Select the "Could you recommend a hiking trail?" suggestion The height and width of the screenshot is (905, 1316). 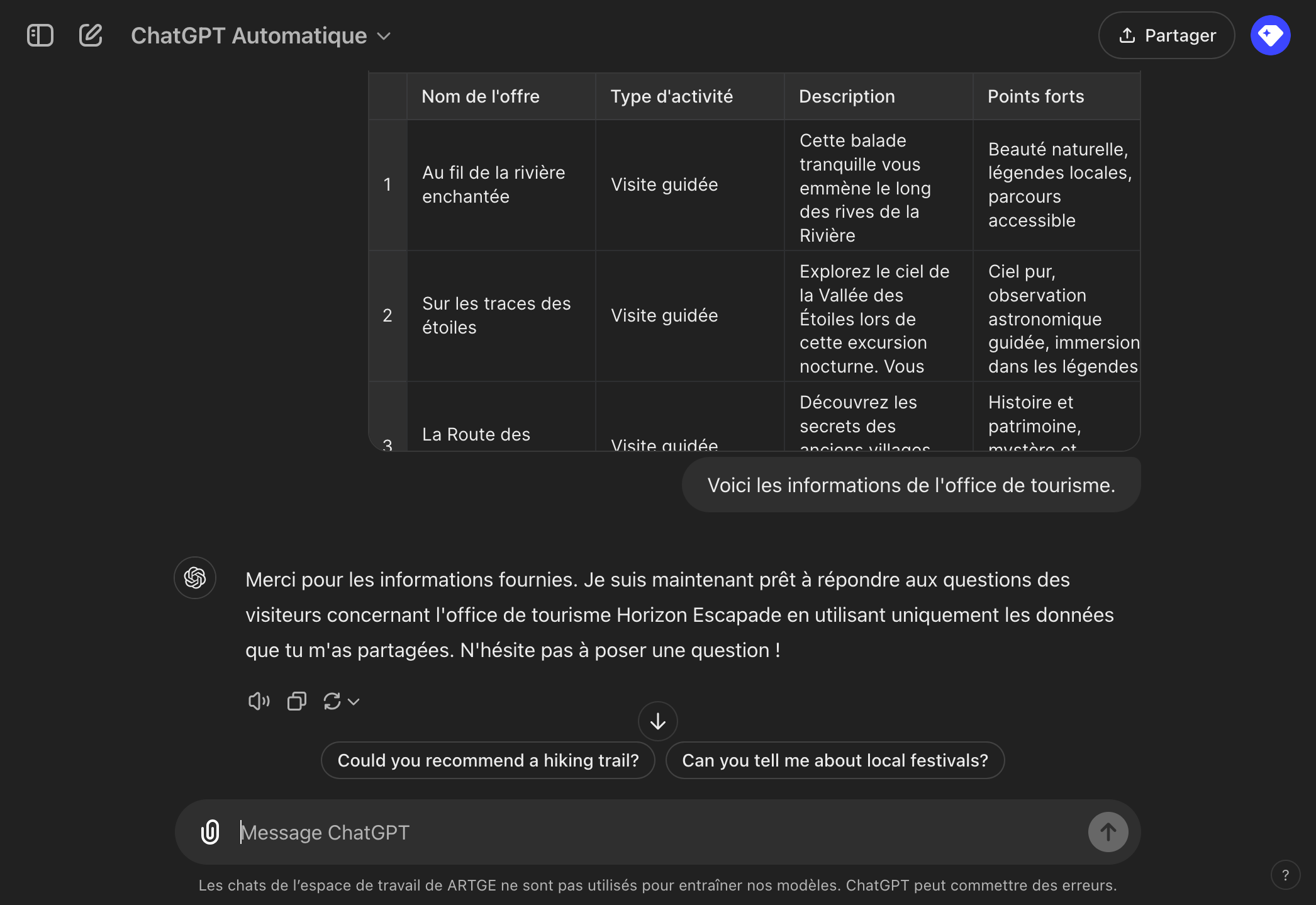coord(488,760)
